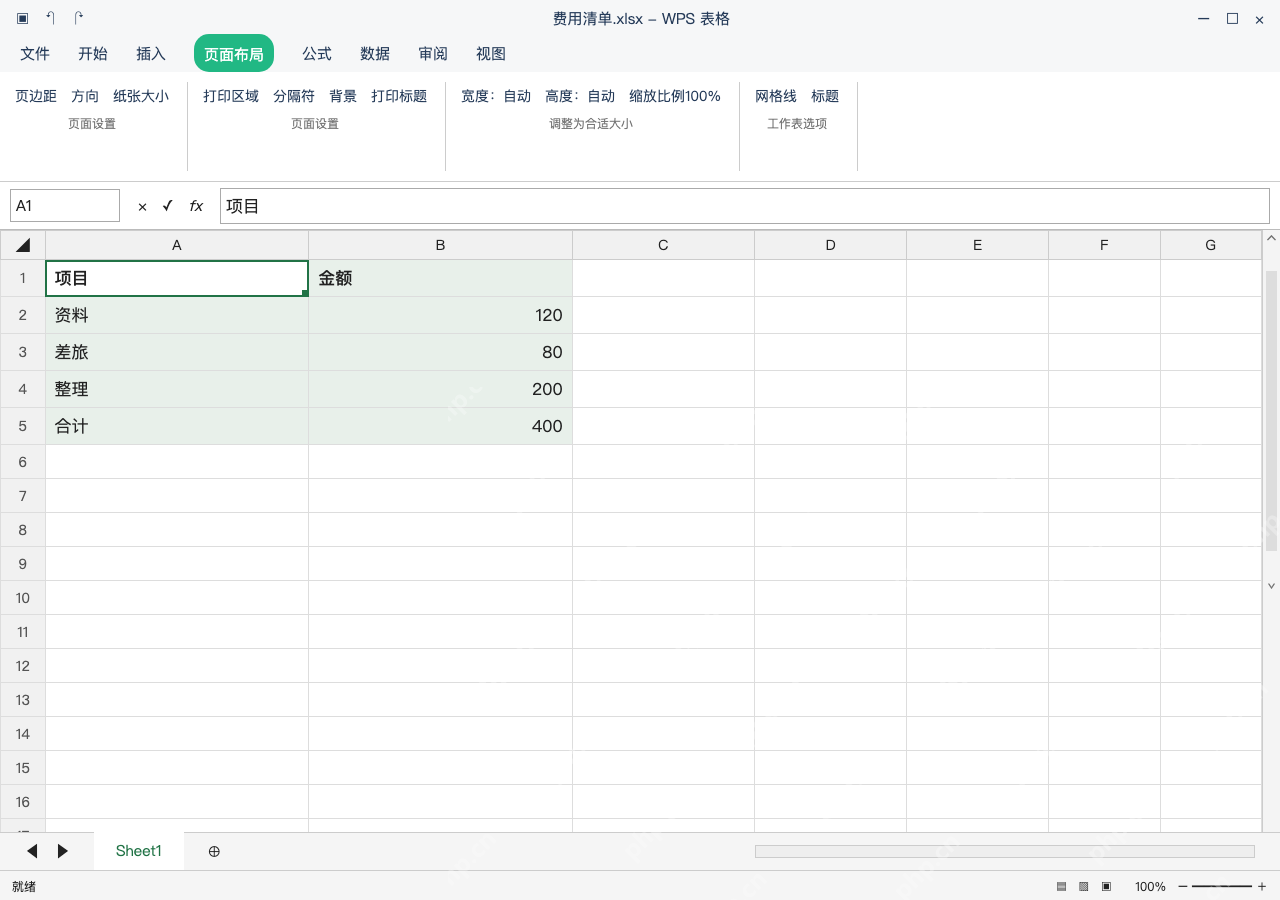The width and height of the screenshot is (1280, 900).
Task: Open the 宽度: 自动 width dropdown
Action: 496,96
